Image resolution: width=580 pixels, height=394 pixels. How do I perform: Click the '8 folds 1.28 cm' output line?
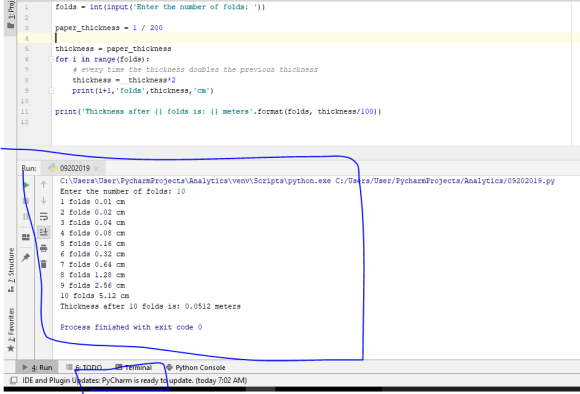(92, 275)
